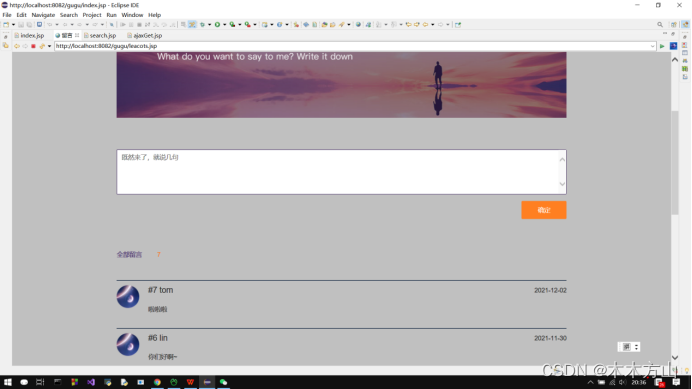The height and width of the screenshot is (389, 692).
Task: Open the Run launch dropdown arrow
Action: click(224, 25)
